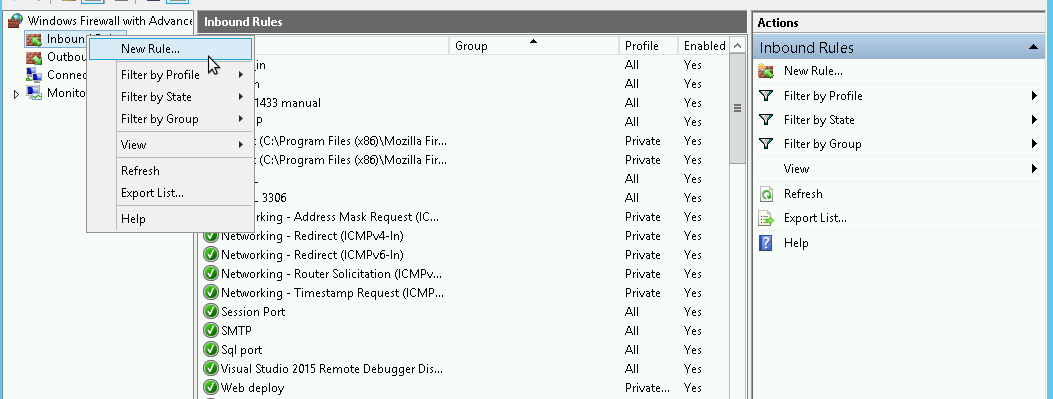Expand the Monitoring tree node arrow
Screen dimensions: 1053x399
pyautogui.click(x=17, y=94)
